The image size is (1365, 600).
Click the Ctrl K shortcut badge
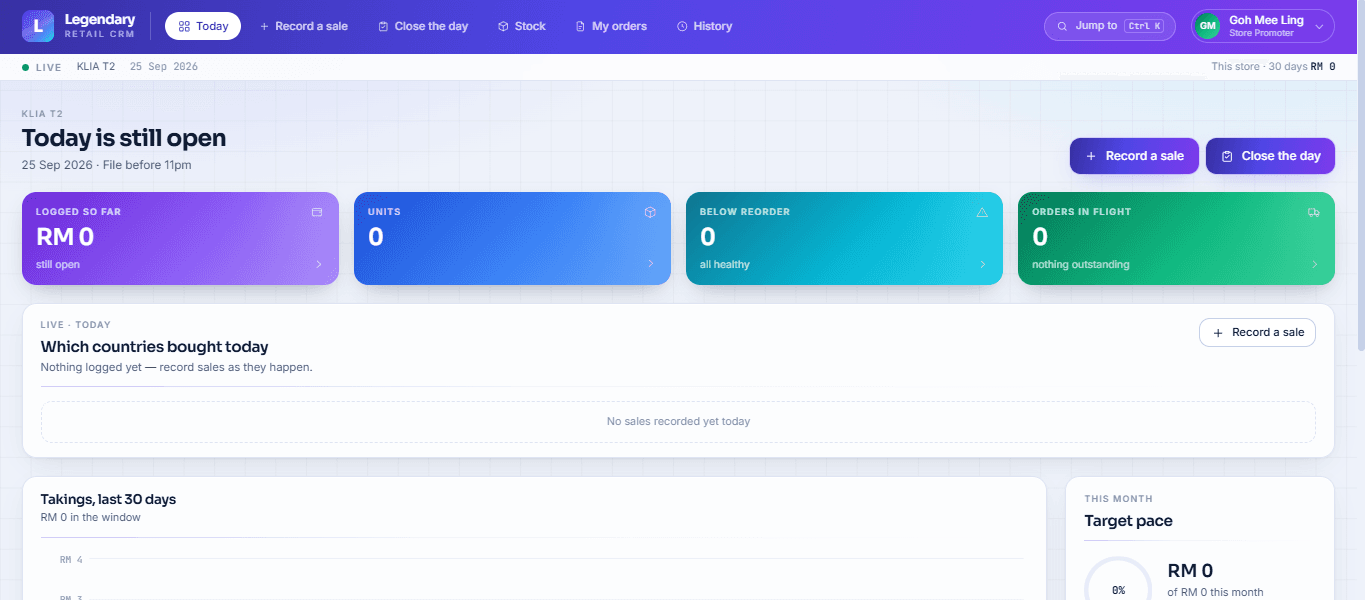coord(1145,26)
